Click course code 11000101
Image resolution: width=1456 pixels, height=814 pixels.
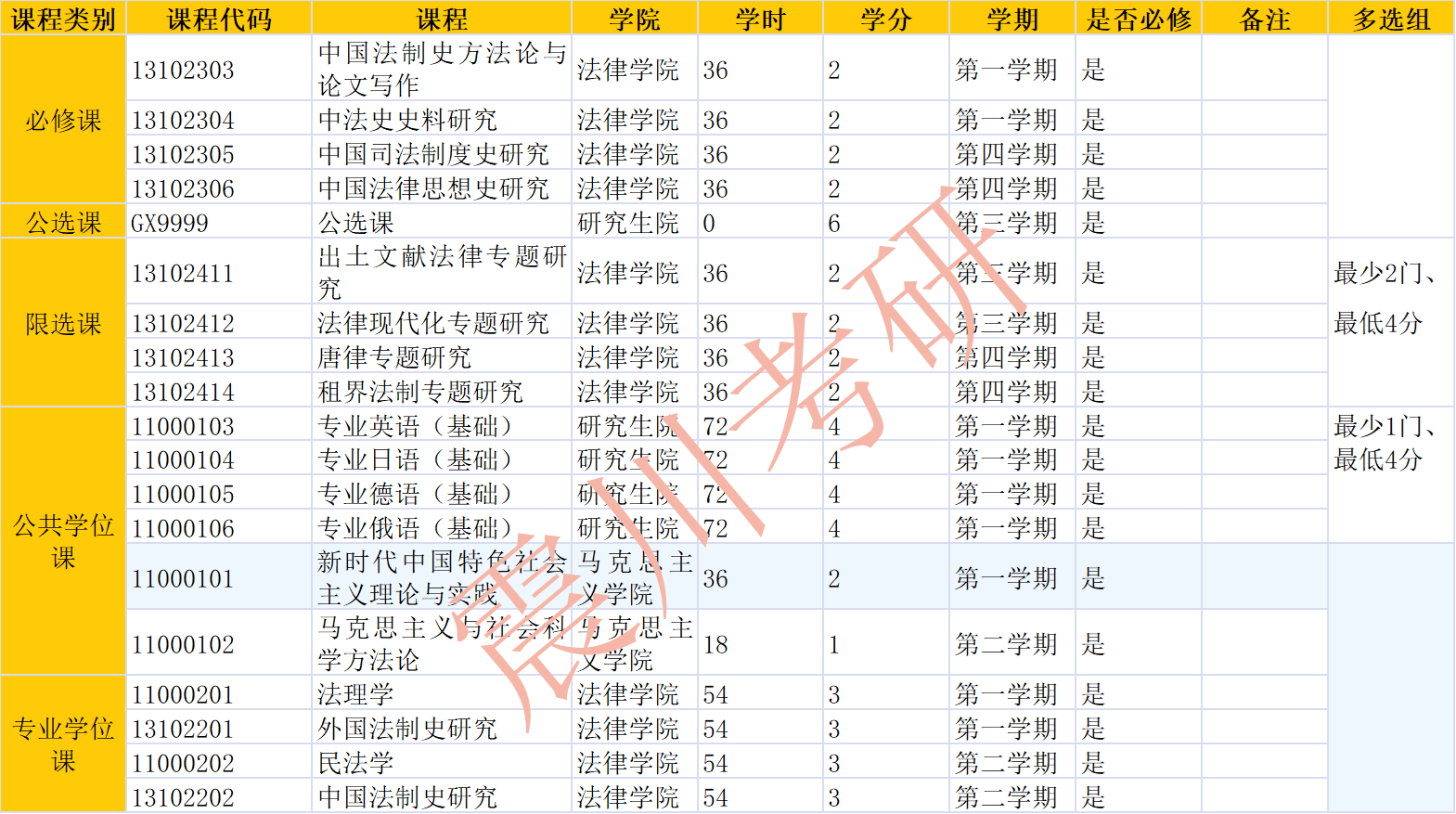tap(183, 578)
